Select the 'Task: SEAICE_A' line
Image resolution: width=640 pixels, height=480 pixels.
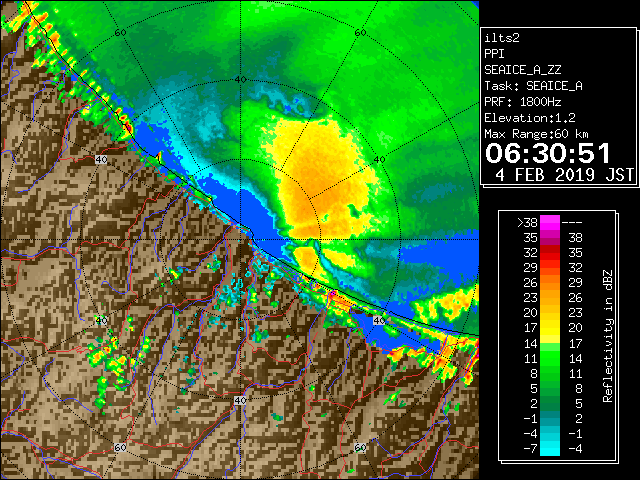coord(533,86)
